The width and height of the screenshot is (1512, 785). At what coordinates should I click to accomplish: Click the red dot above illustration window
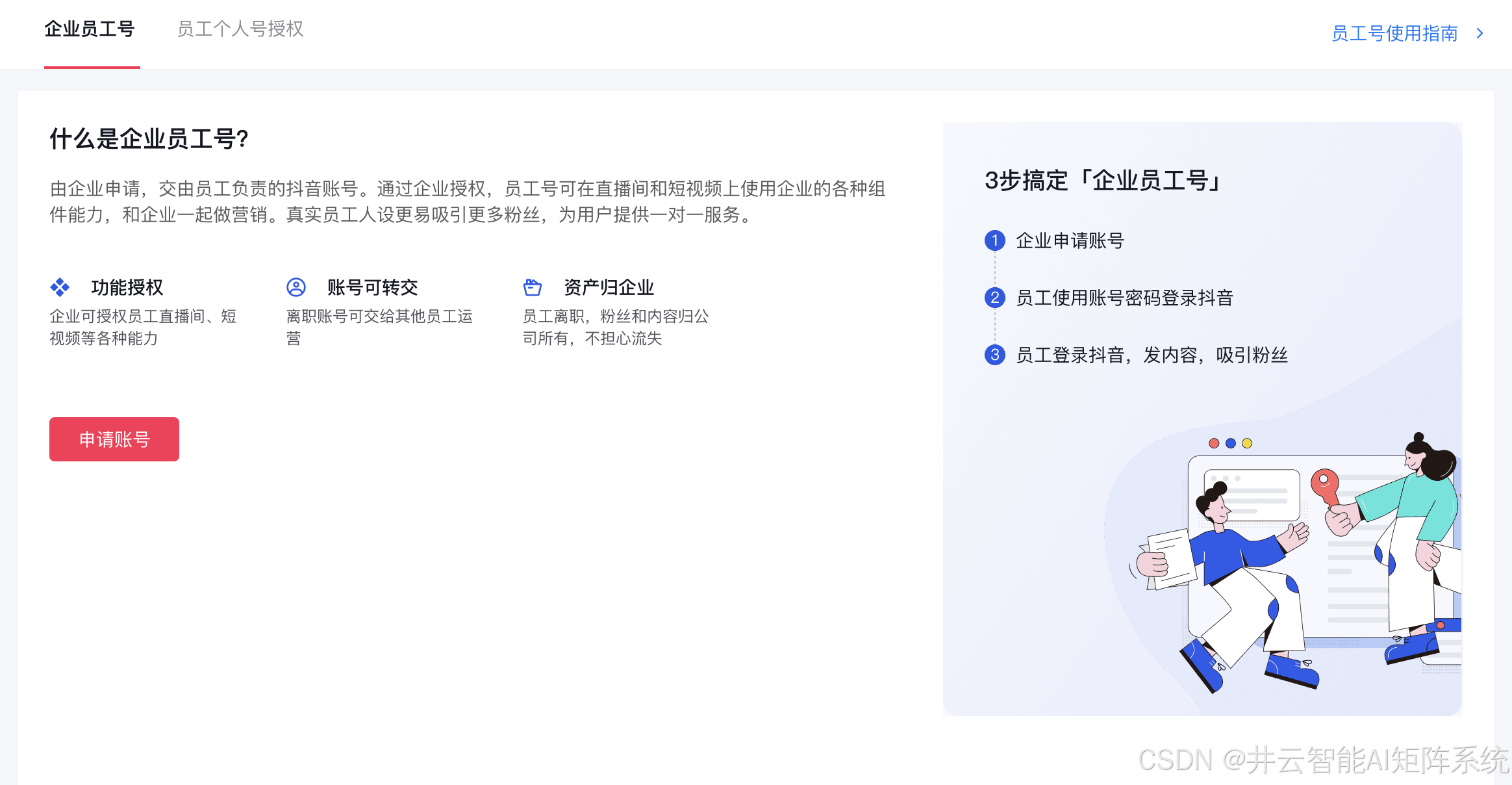[1214, 443]
